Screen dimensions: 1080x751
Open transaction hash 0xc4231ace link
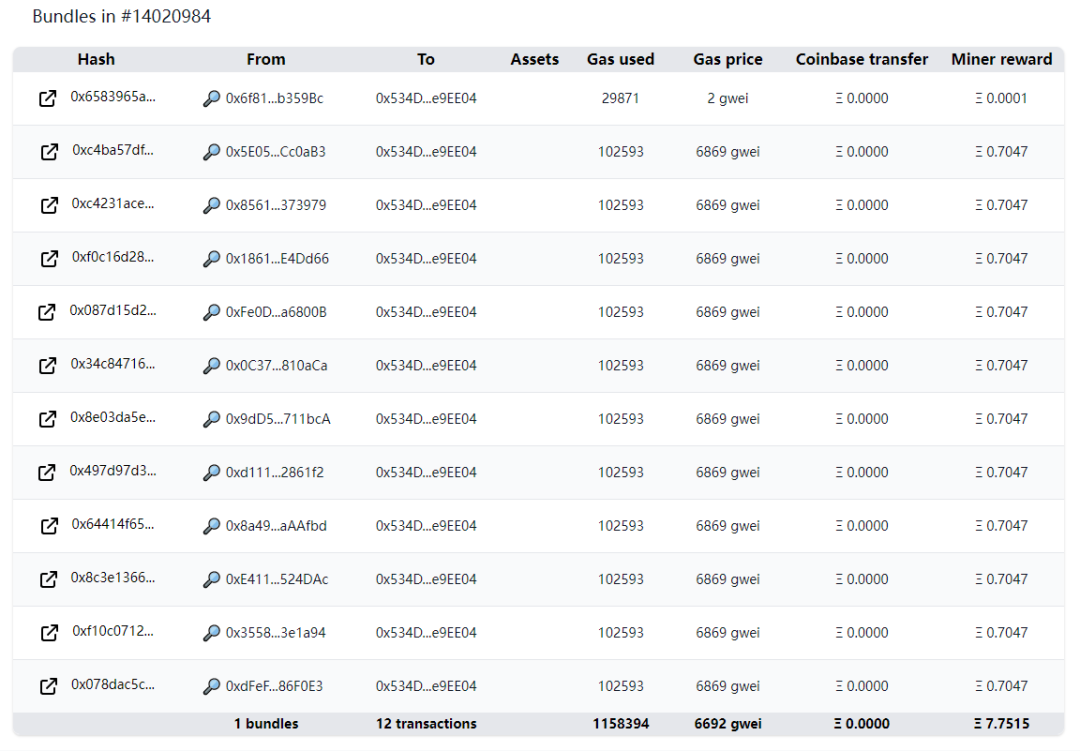click(x=113, y=204)
